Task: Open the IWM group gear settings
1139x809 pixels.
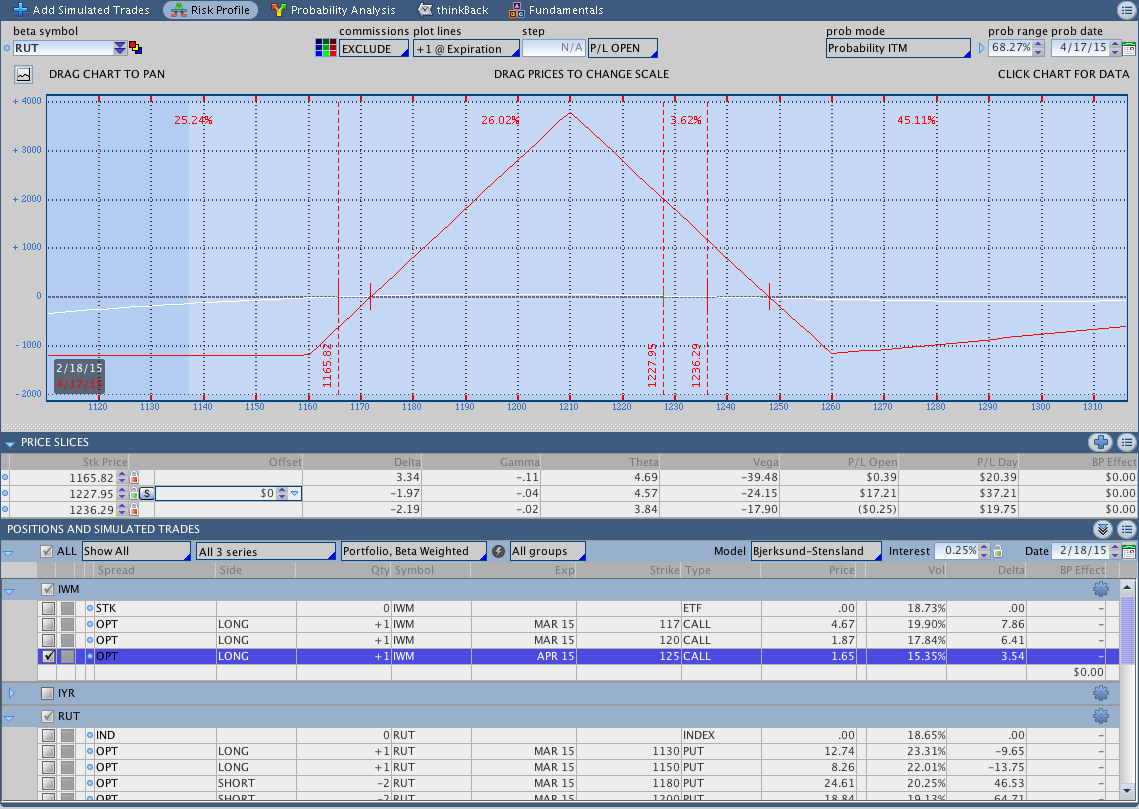Action: click(1101, 589)
